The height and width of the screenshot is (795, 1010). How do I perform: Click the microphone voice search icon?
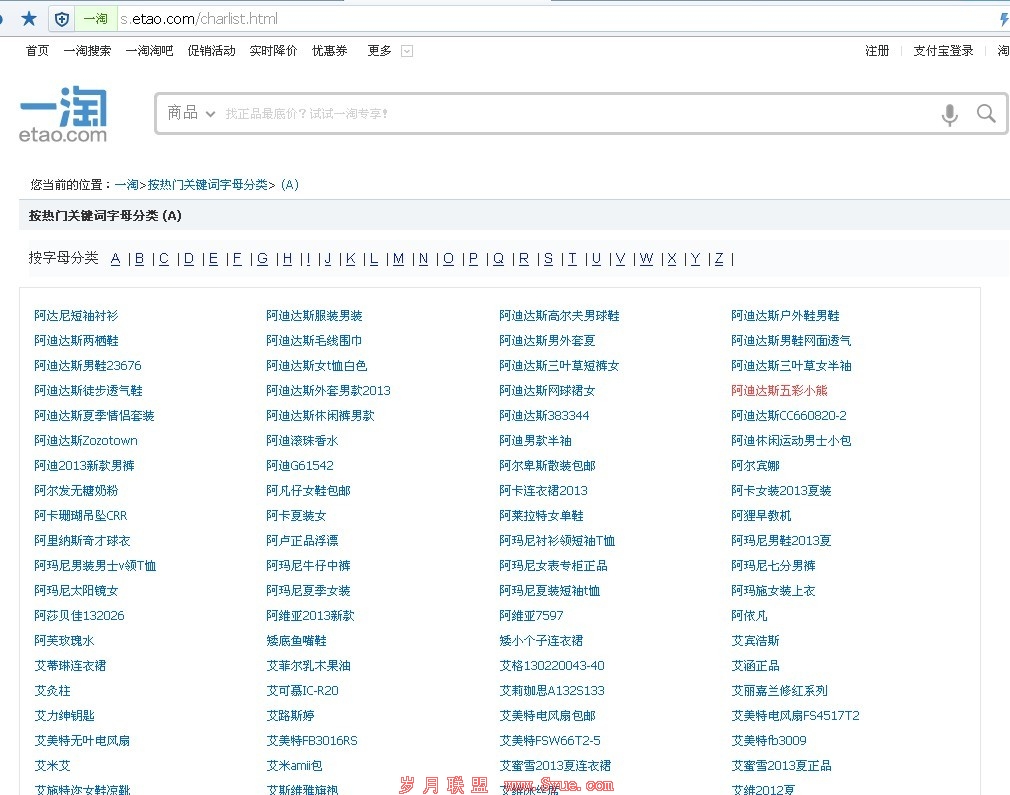tap(949, 114)
